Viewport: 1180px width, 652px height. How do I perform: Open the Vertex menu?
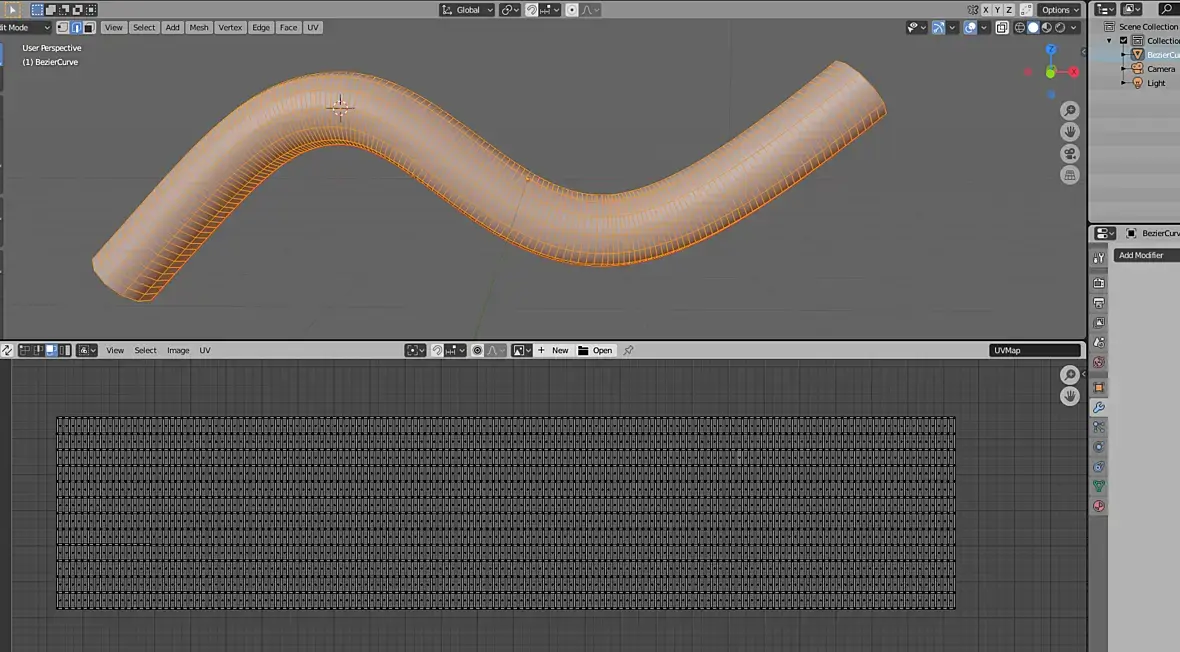[230, 27]
